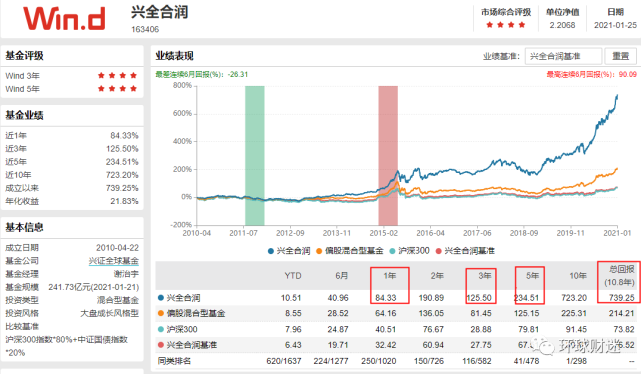Click the 单位净值 2.2068 value
Image resolution: width=641 pixels, height=374 pixels.
(x=563, y=25)
